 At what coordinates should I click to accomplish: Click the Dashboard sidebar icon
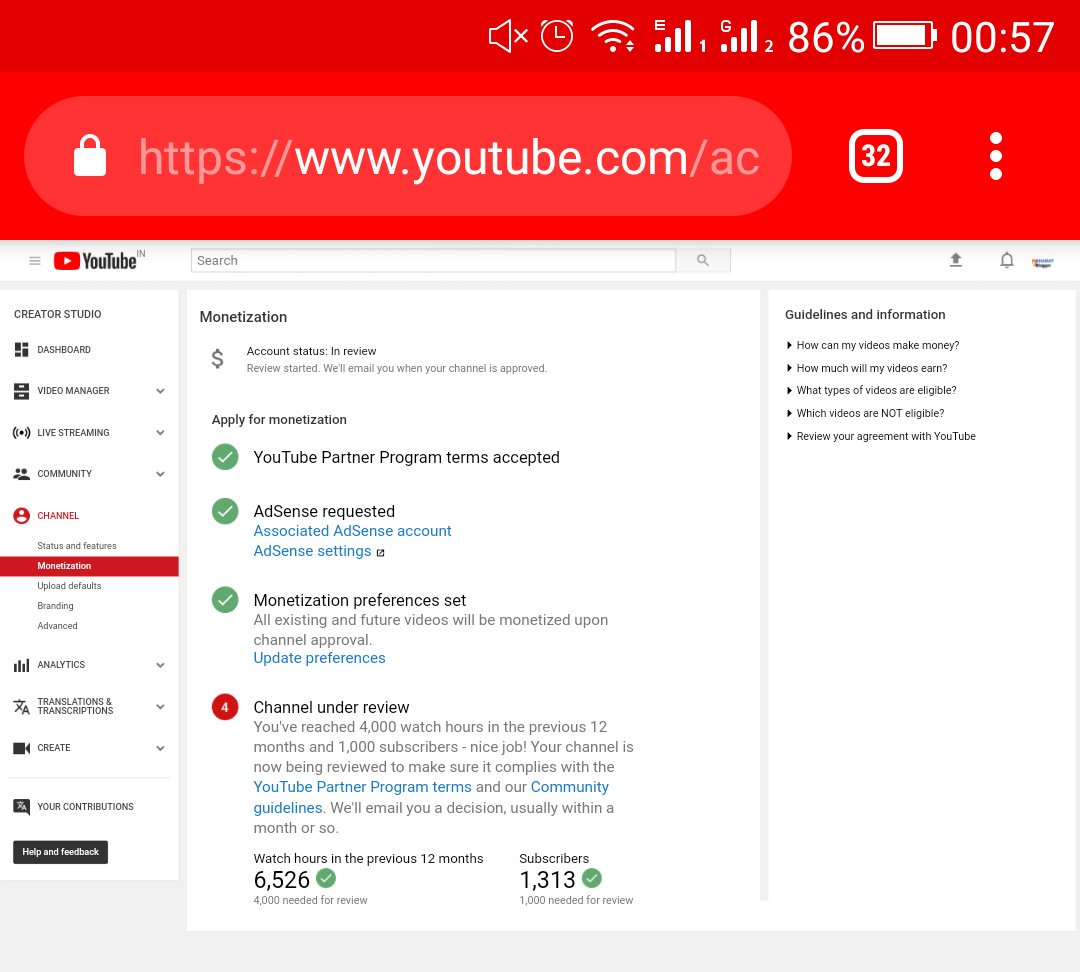pos(21,349)
